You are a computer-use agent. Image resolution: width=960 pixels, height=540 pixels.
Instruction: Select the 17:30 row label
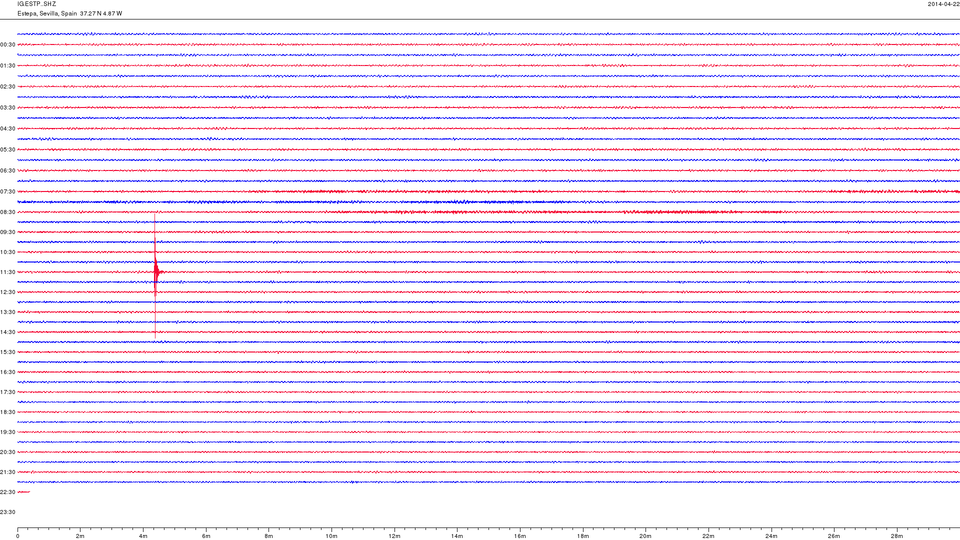8,392
